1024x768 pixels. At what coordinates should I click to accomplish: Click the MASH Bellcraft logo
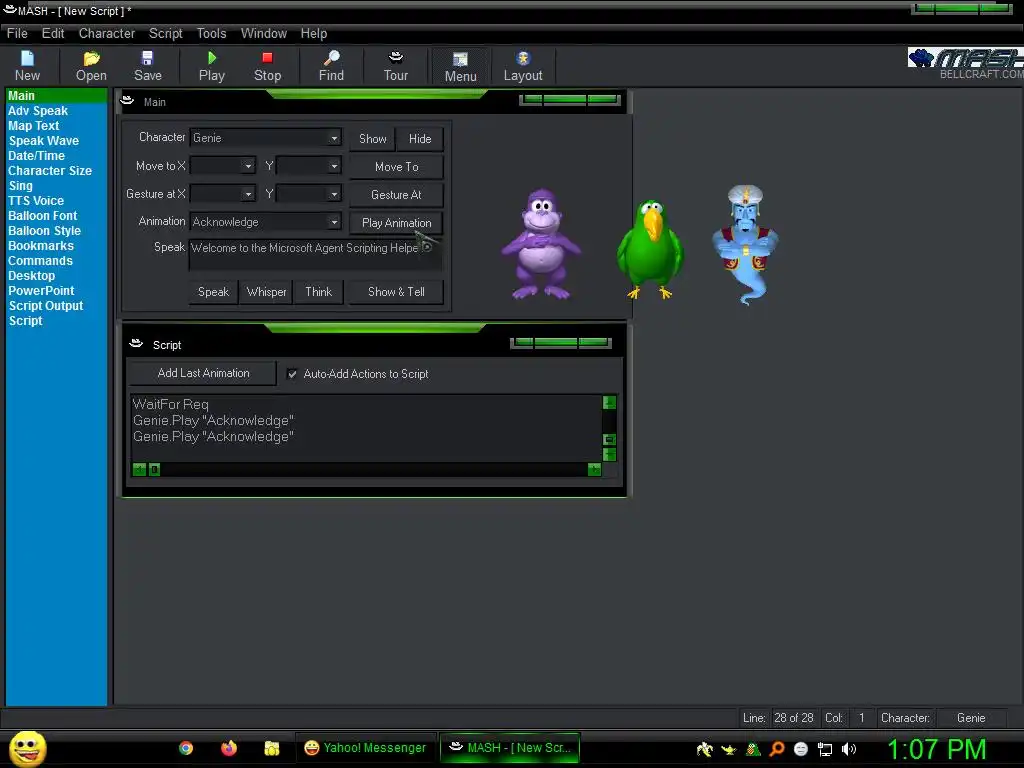click(x=966, y=63)
